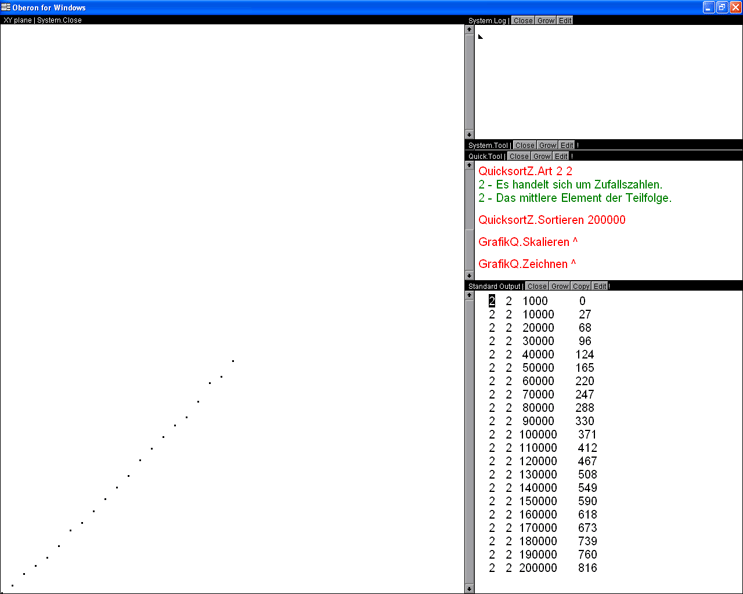Viewport: 743px width, 594px height.
Task: Execute the GrafikQ.Zeichnen command
Action: coord(528,264)
